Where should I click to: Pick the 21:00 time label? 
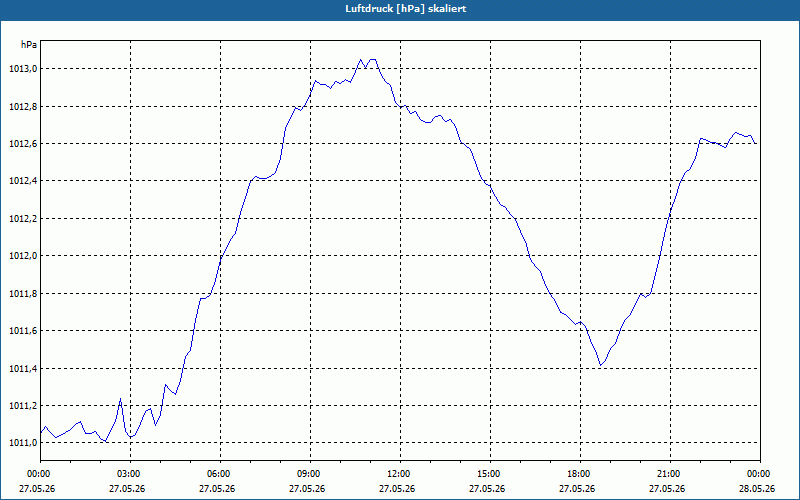tap(670, 474)
